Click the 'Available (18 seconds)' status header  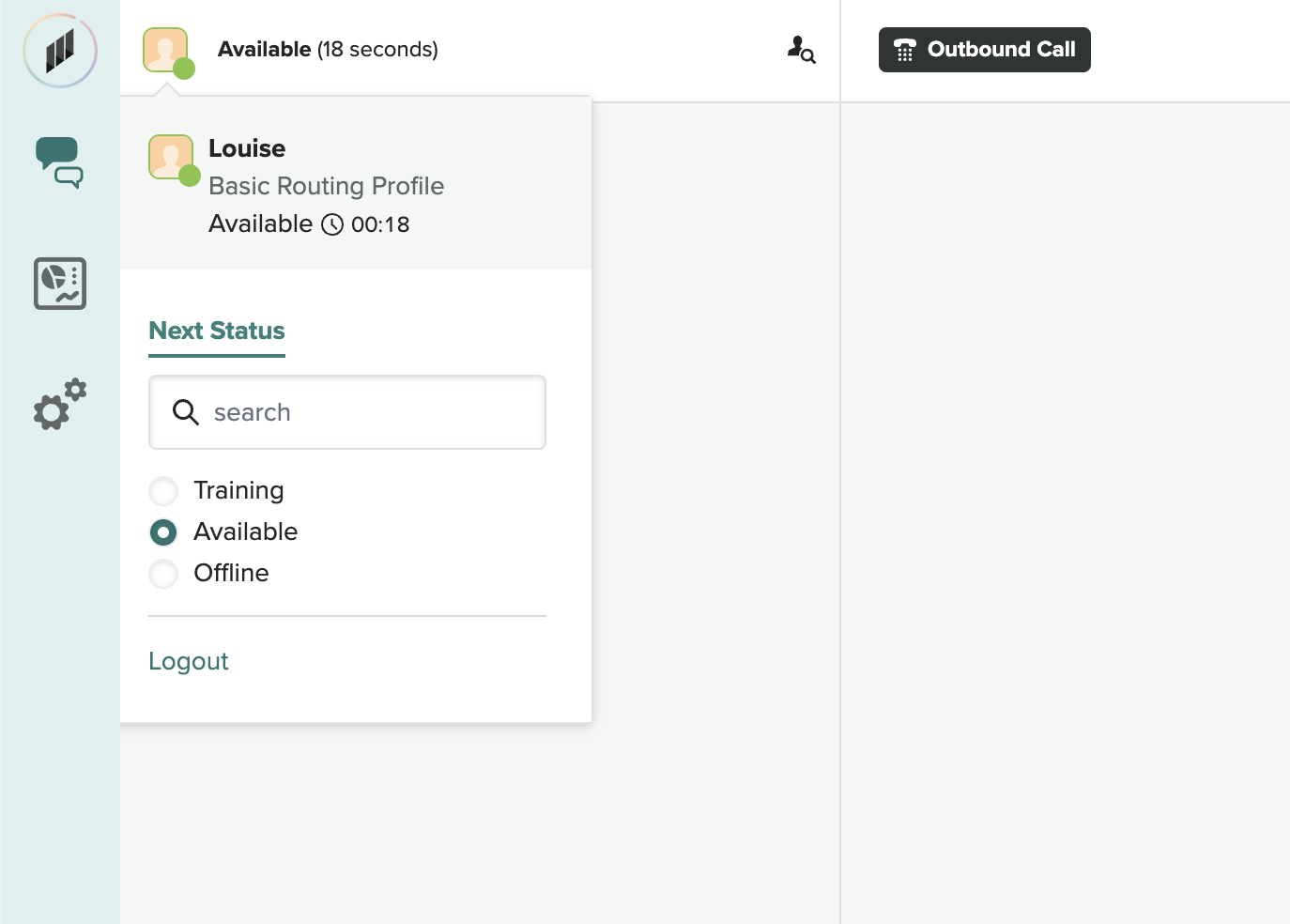pos(328,50)
